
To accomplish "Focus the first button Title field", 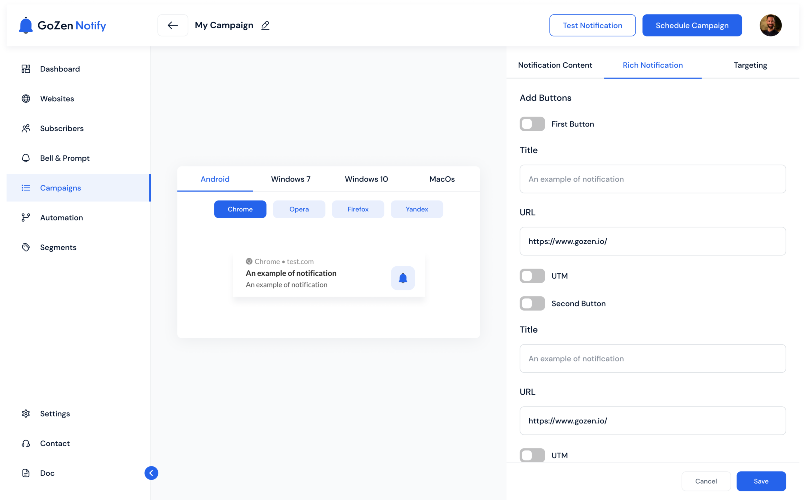I will tap(653, 179).
